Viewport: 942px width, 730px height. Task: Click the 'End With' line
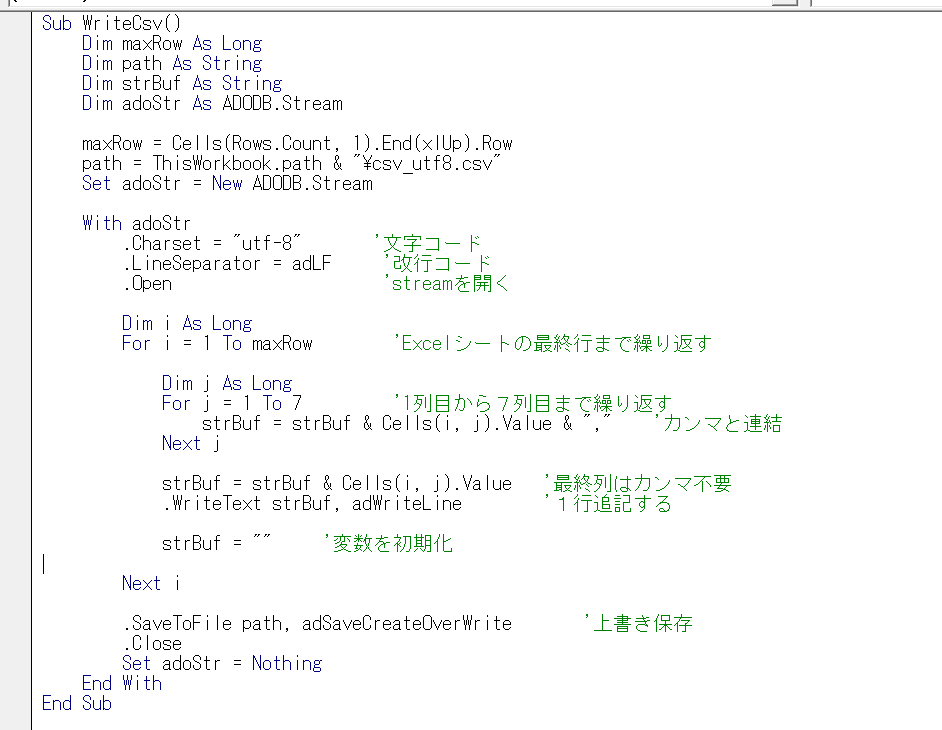click(122, 683)
